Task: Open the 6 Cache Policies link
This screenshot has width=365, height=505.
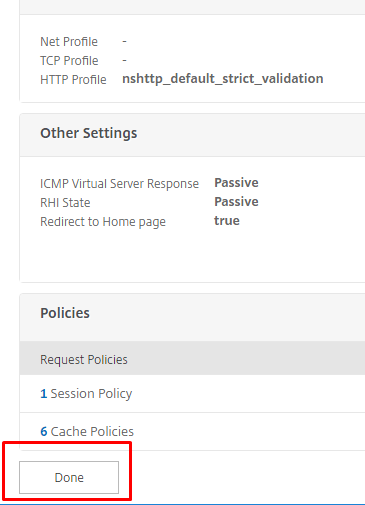Action: point(87,431)
